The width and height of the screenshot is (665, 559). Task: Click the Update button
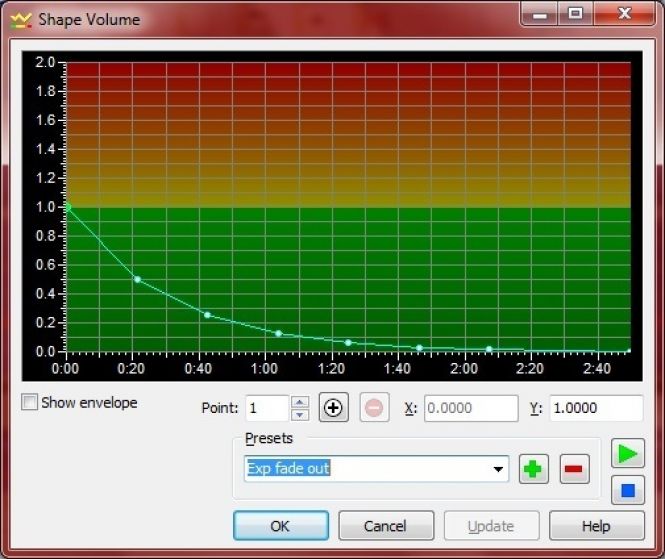coord(491,525)
